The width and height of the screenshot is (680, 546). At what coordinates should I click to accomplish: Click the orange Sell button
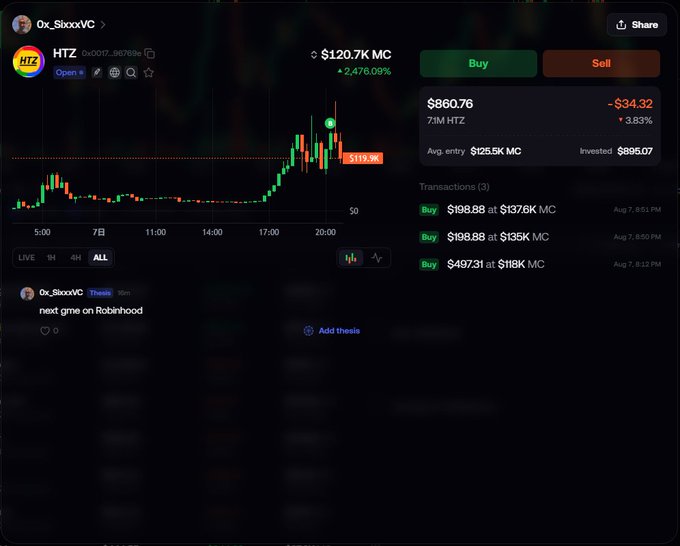point(601,63)
